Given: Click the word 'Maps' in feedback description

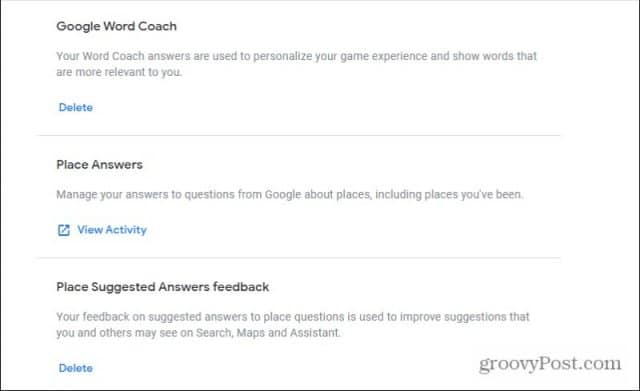Looking at the screenshot, I should (x=251, y=333).
